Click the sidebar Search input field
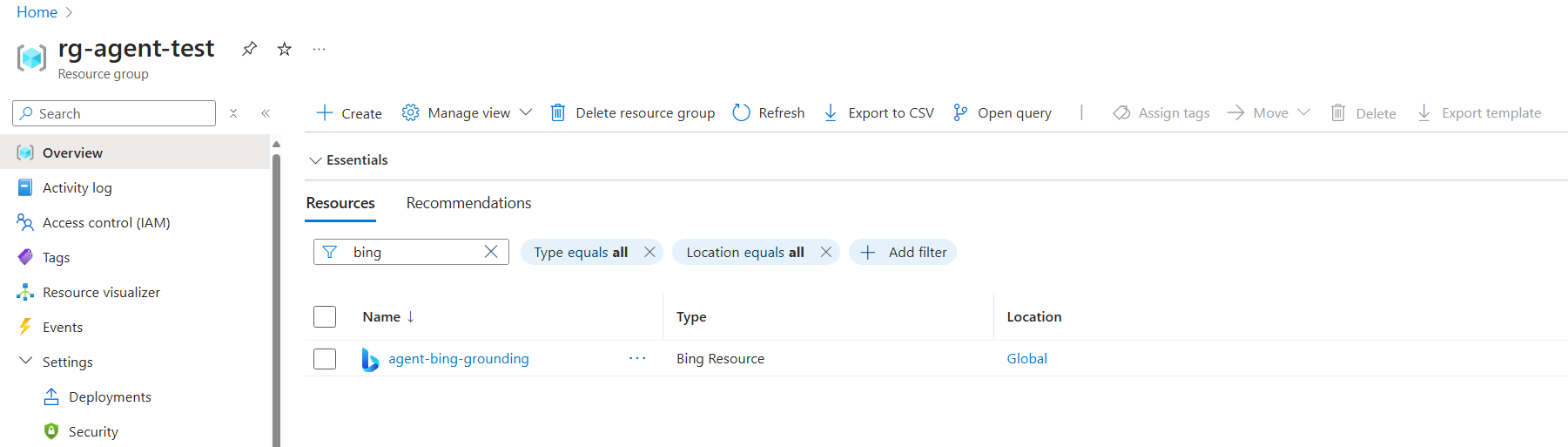This screenshot has height=447, width=1568. pyautogui.click(x=122, y=113)
